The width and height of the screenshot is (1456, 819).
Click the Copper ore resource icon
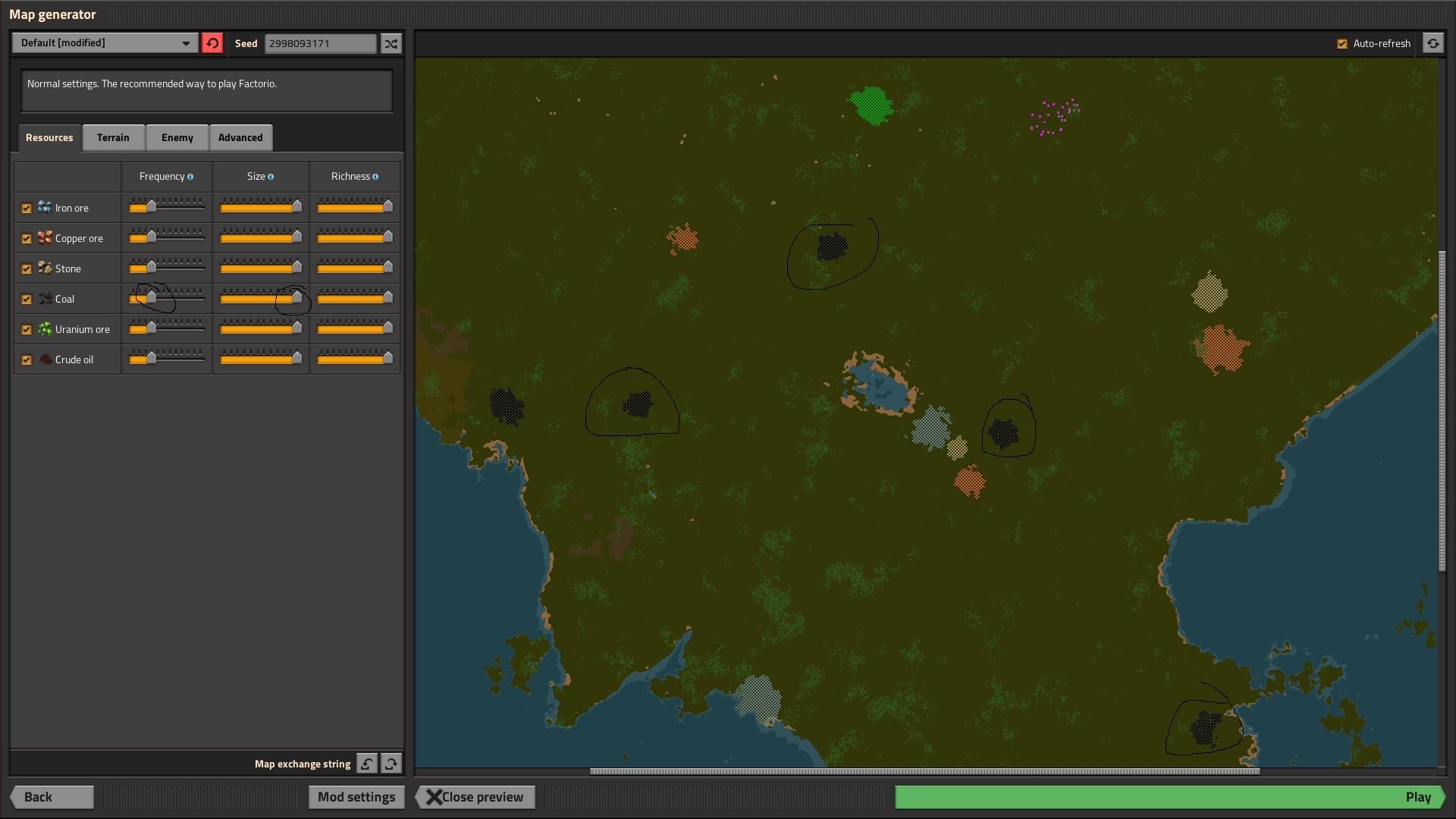[45, 237]
